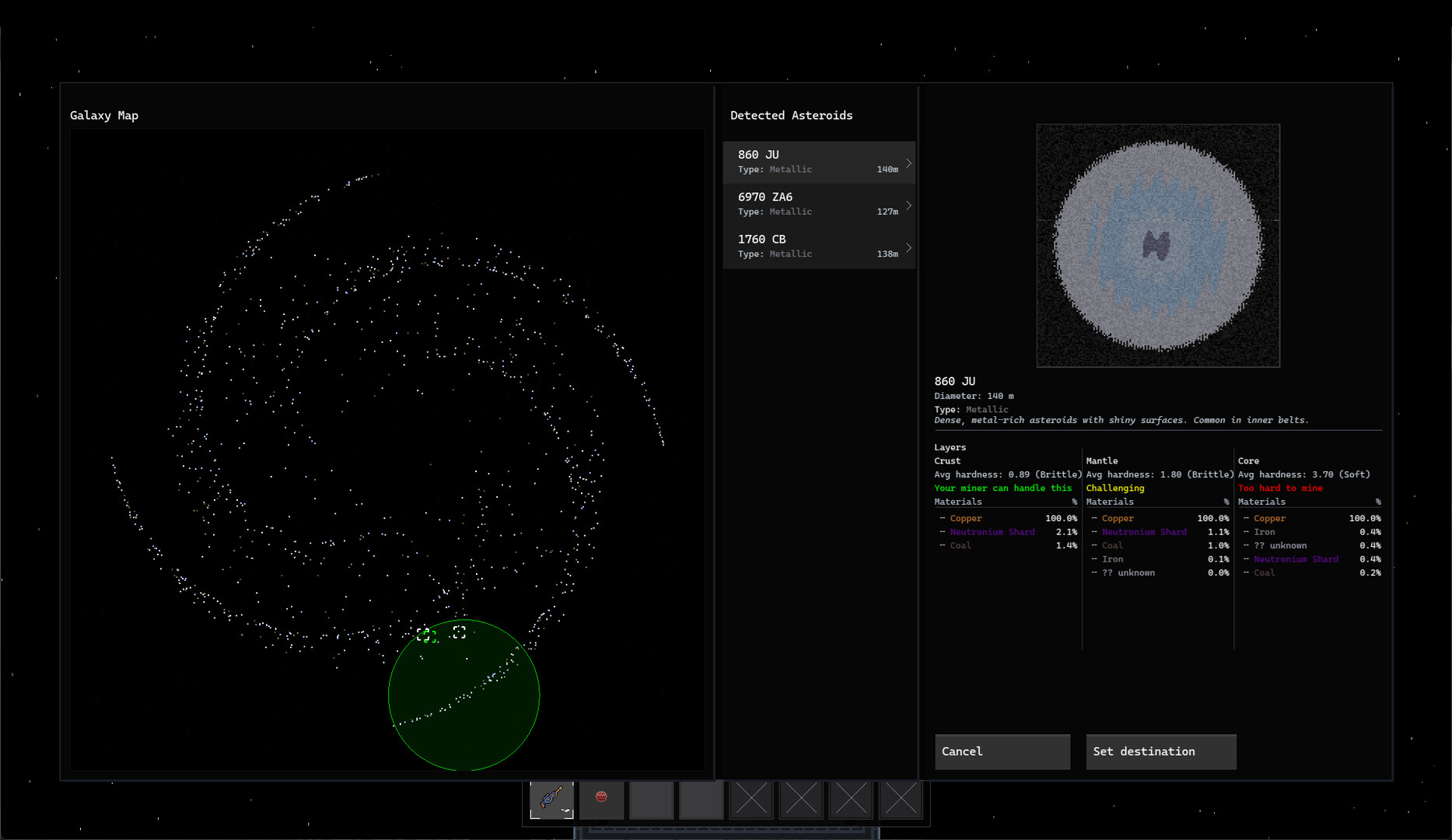Image resolution: width=1452 pixels, height=840 pixels.
Task: Toggle the Copper entry under Crust materials
Action: click(965, 518)
